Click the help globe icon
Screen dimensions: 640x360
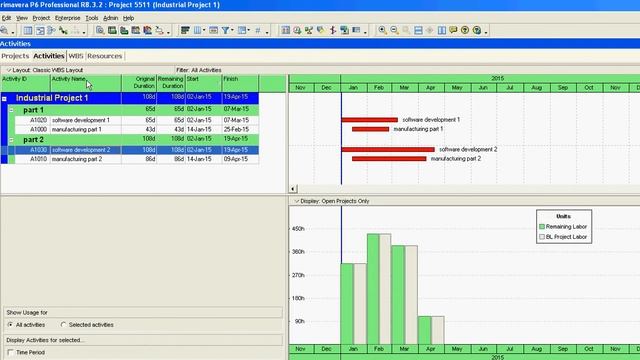[477, 30]
